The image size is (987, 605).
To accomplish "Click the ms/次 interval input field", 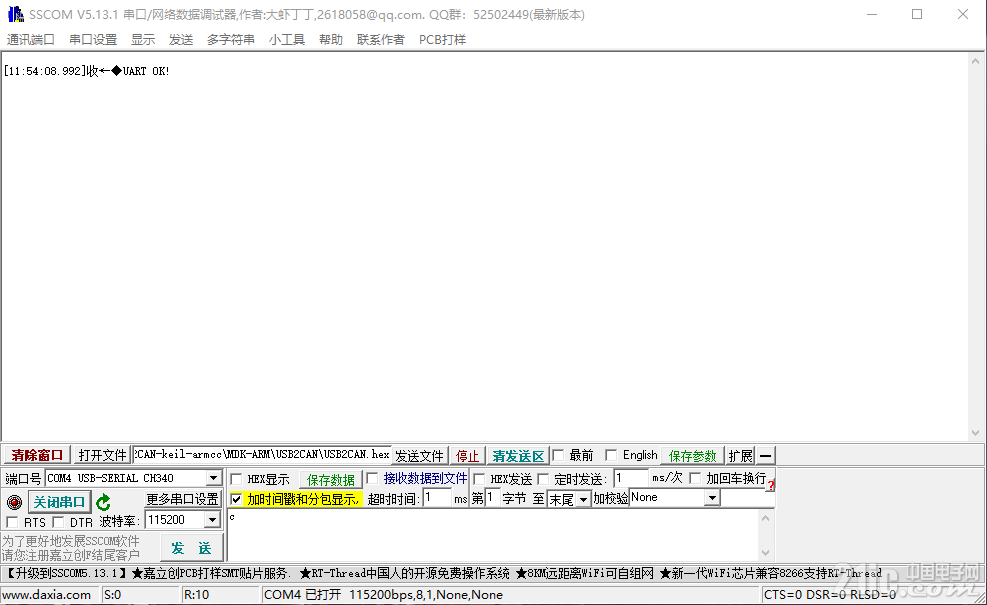I will 631,478.
